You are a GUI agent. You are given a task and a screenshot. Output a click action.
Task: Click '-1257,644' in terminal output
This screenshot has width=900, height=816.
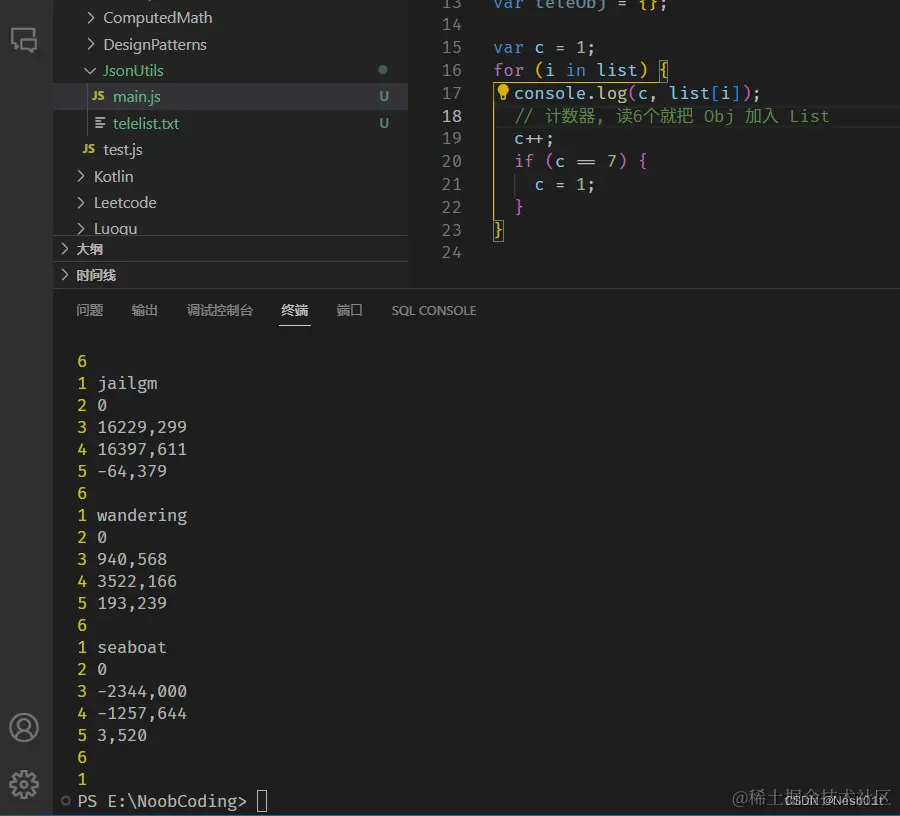click(142, 713)
